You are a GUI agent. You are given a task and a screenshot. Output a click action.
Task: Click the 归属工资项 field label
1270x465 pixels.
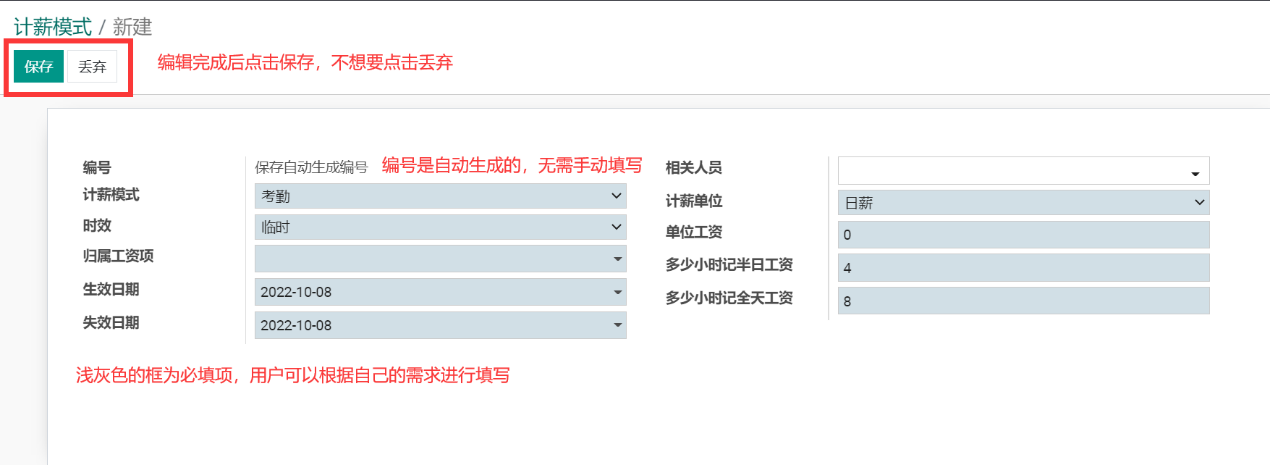(x=118, y=256)
